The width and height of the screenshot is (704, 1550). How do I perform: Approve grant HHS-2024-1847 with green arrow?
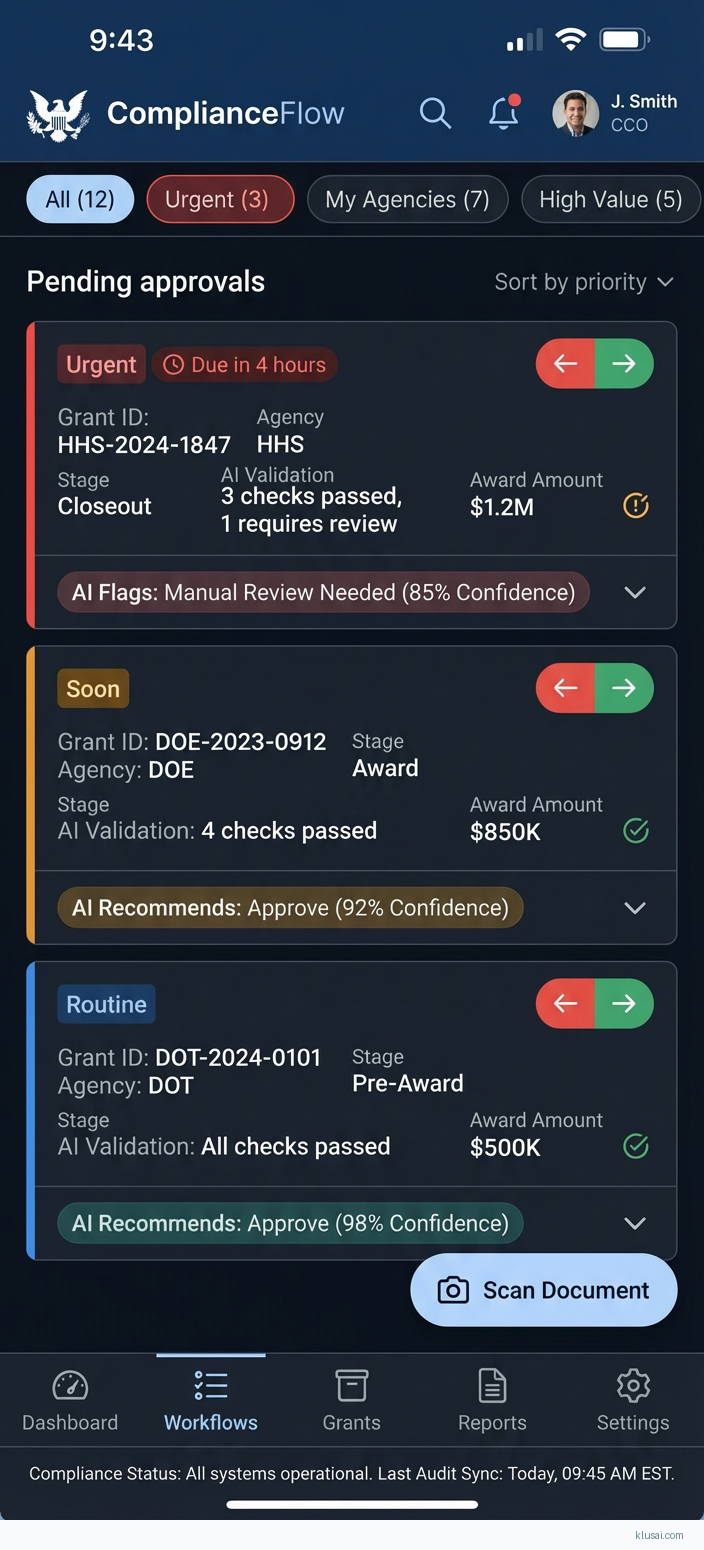point(624,363)
